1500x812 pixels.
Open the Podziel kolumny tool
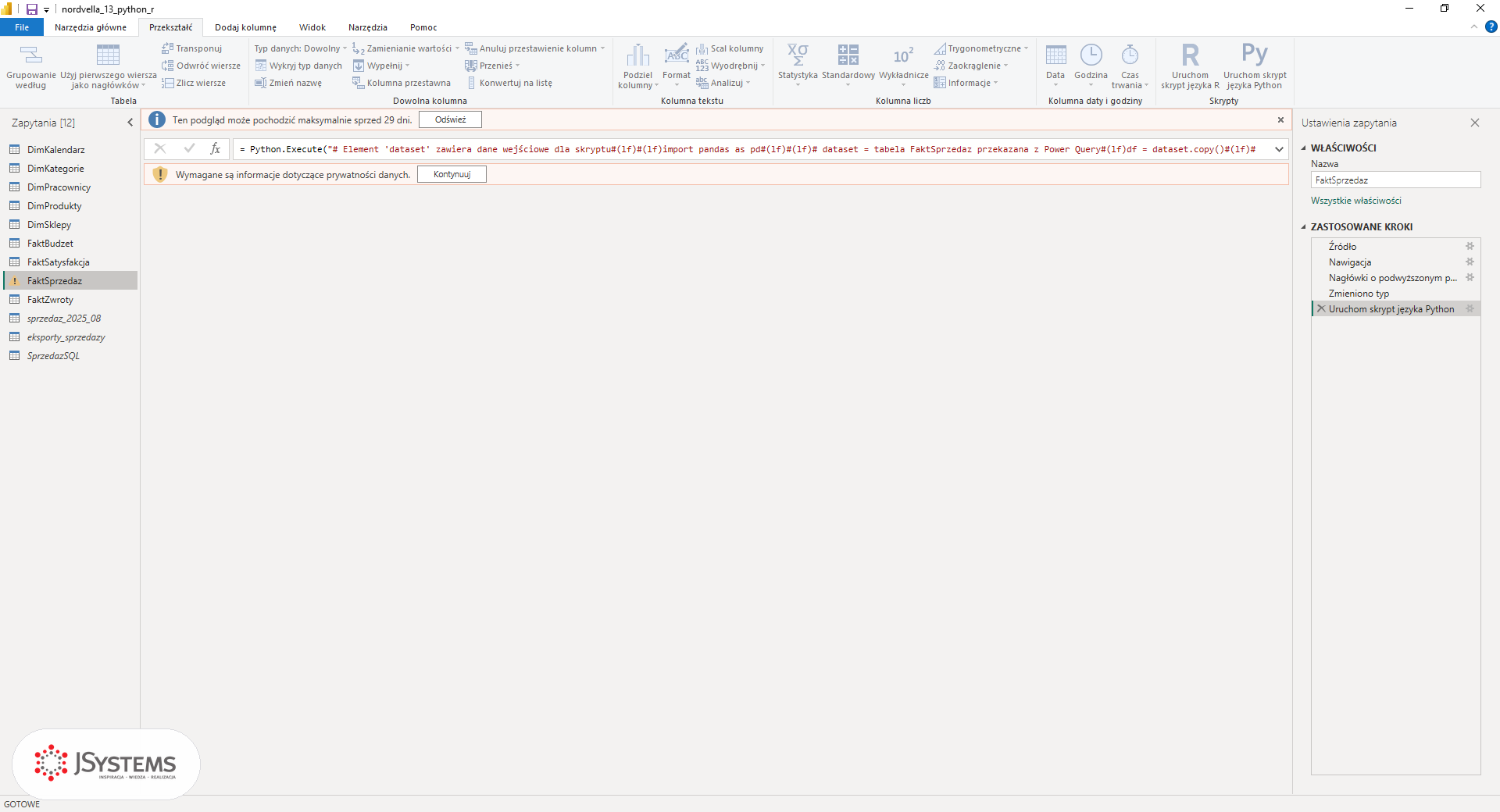click(x=637, y=66)
